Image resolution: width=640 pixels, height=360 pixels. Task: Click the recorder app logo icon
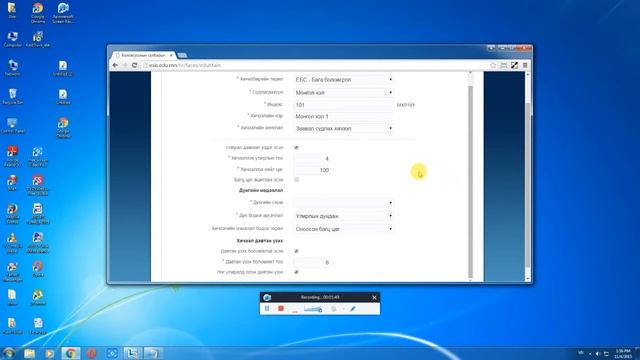click(267, 298)
